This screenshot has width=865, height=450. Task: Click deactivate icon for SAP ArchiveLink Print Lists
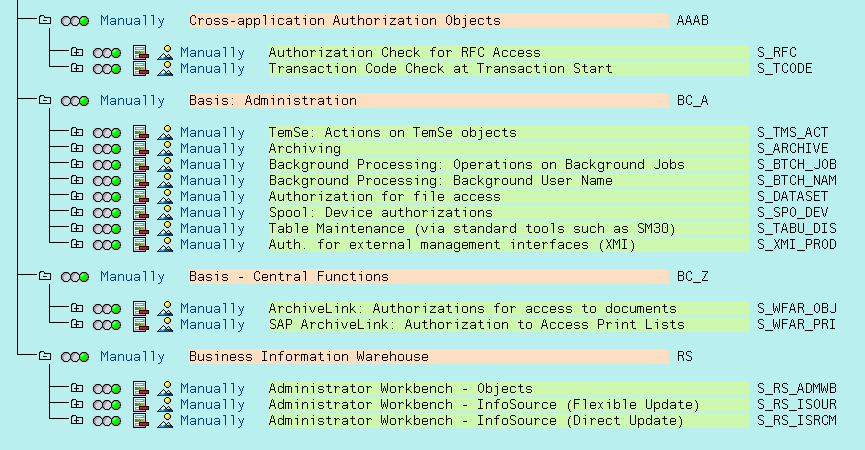pos(140,324)
